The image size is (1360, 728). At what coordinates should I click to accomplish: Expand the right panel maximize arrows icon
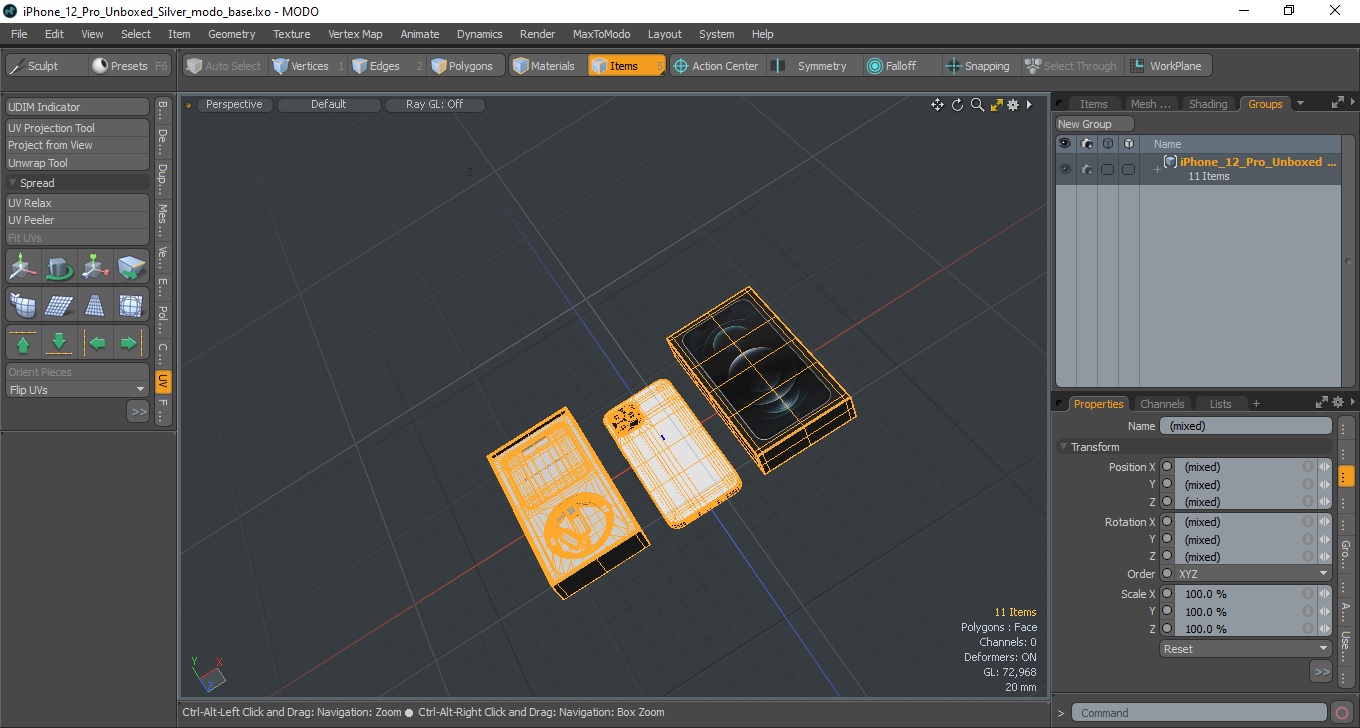coord(1338,103)
